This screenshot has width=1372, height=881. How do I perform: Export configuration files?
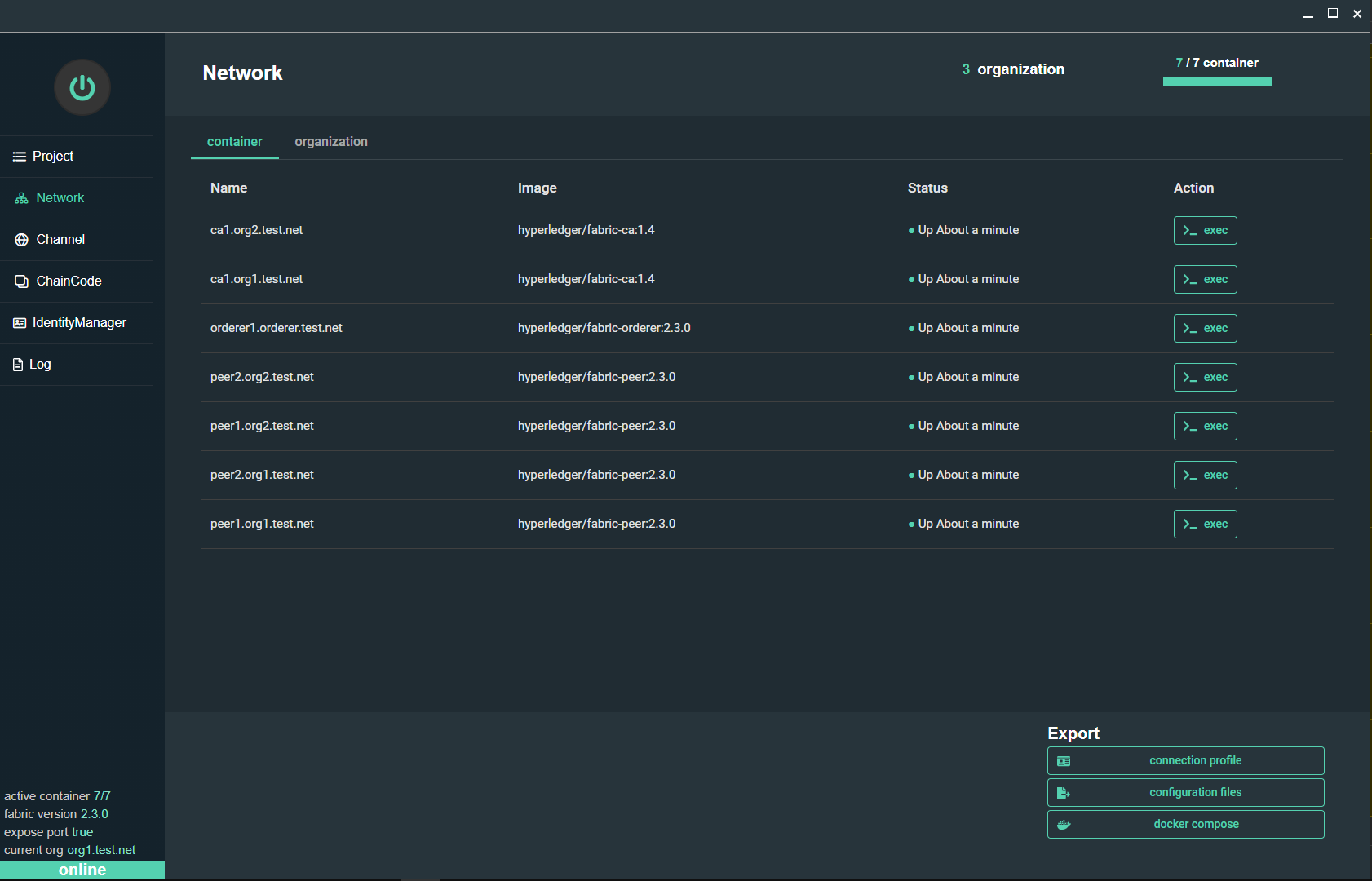click(1185, 792)
